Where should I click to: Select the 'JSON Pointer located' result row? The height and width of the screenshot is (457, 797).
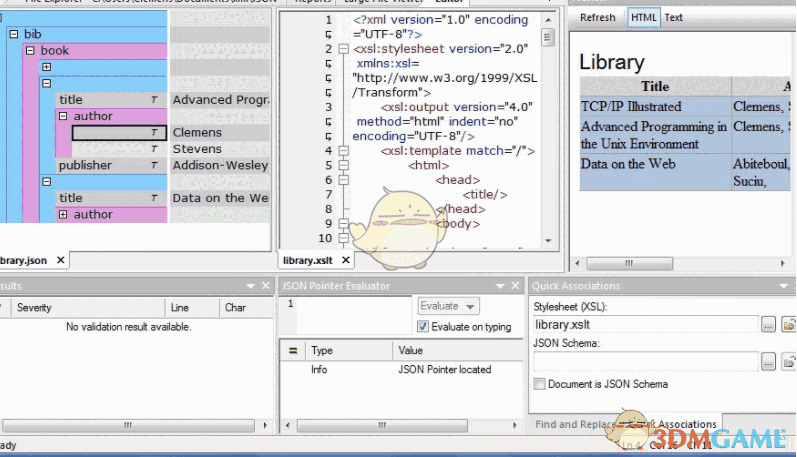click(x=402, y=370)
